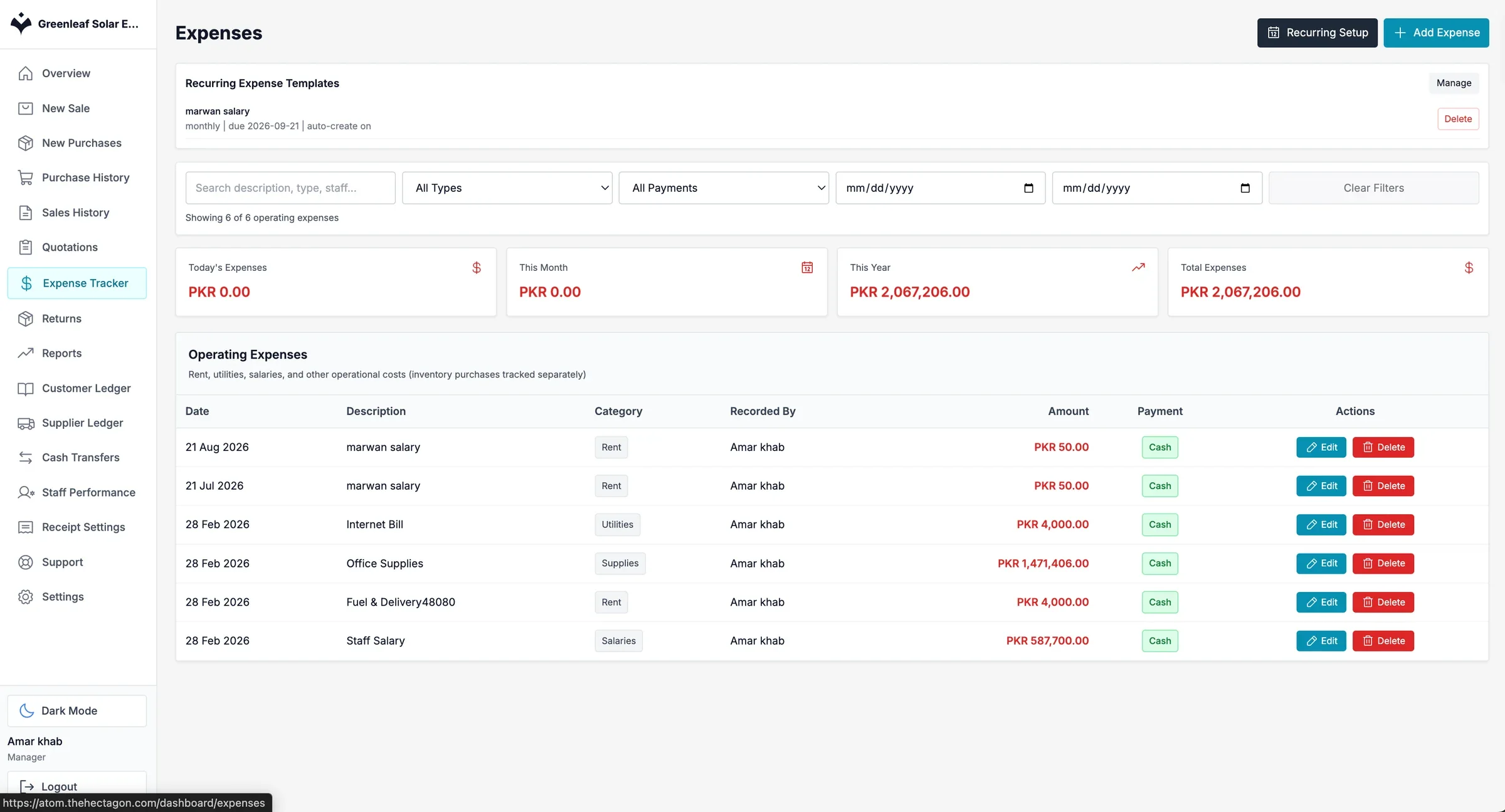Image resolution: width=1505 pixels, height=812 pixels.
Task: Click the New Sale icon in sidebar
Action: coord(26,108)
